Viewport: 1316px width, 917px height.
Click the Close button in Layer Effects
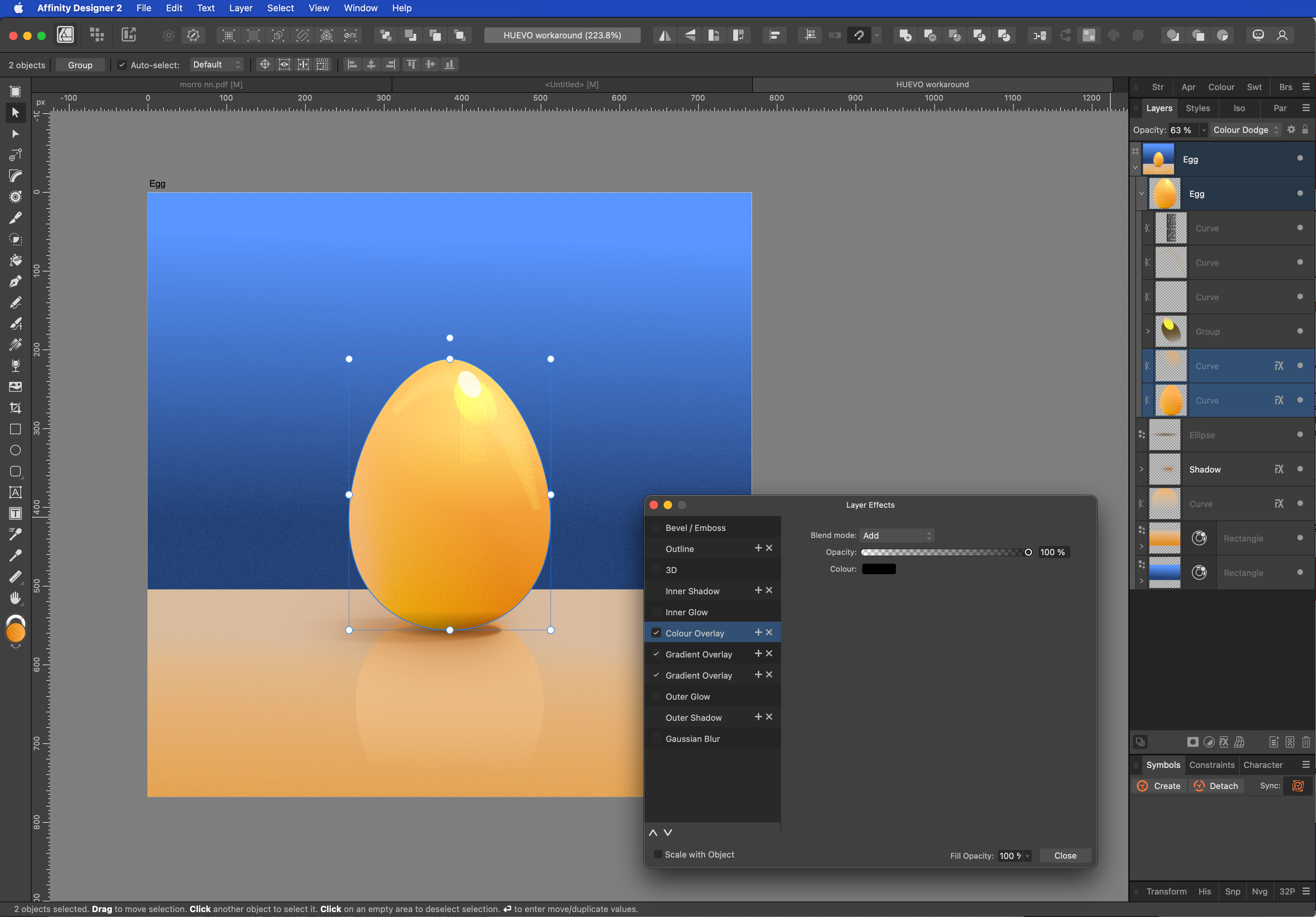[1064, 855]
